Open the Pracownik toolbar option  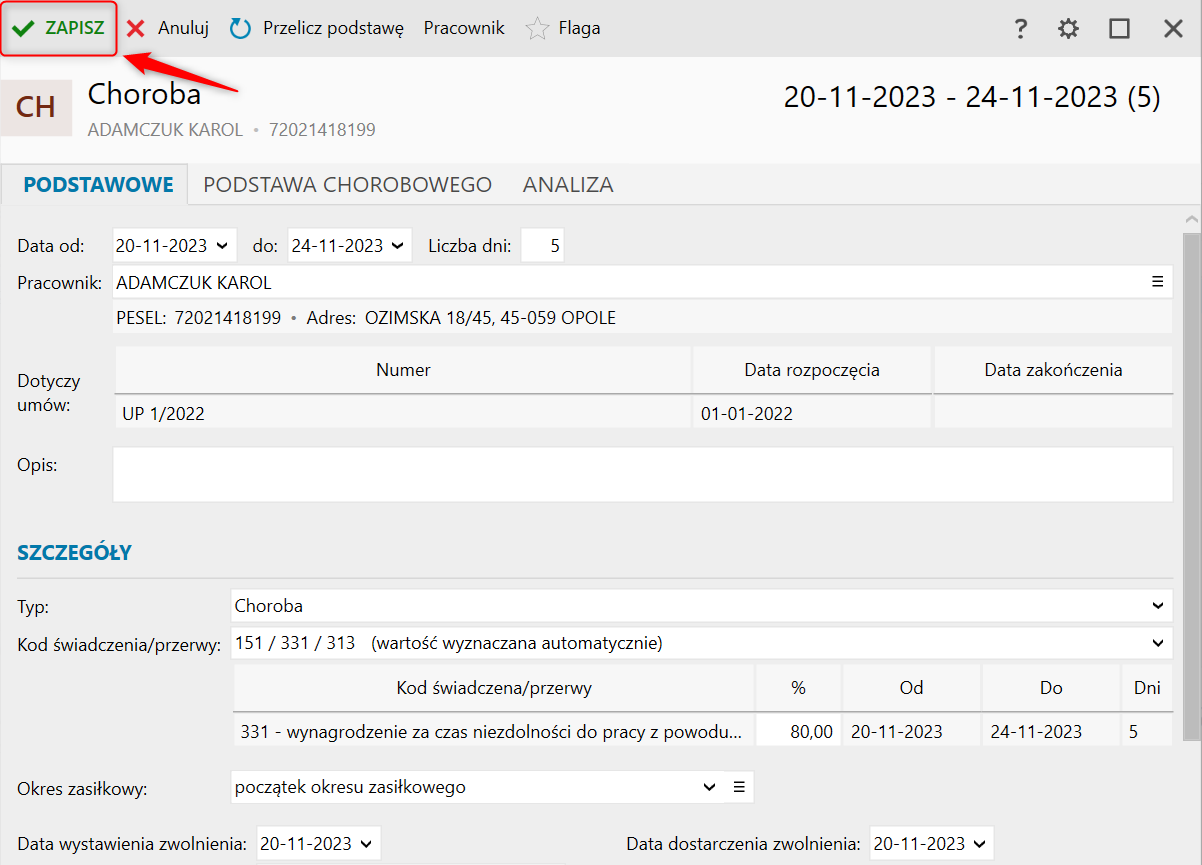(x=464, y=28)
